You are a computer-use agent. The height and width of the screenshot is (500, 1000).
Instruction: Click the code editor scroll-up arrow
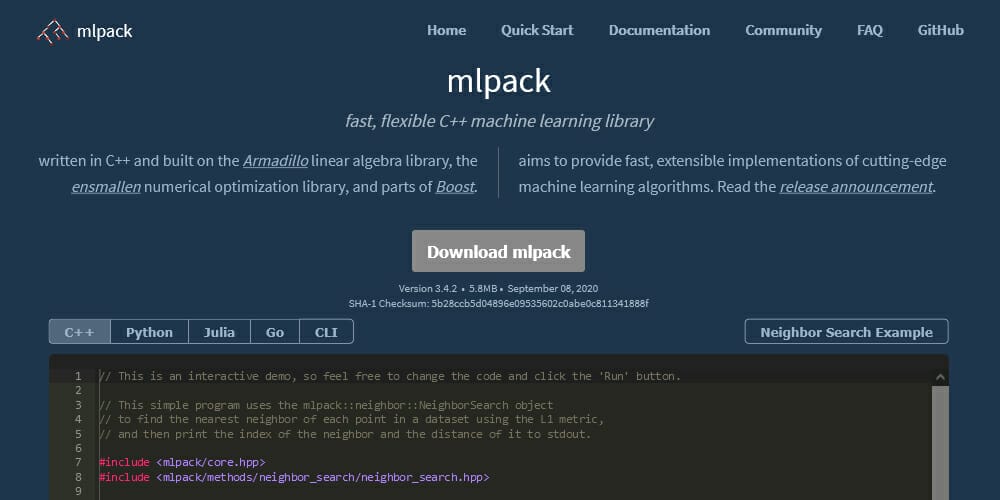pyautogui.click(x=940, y=377)
